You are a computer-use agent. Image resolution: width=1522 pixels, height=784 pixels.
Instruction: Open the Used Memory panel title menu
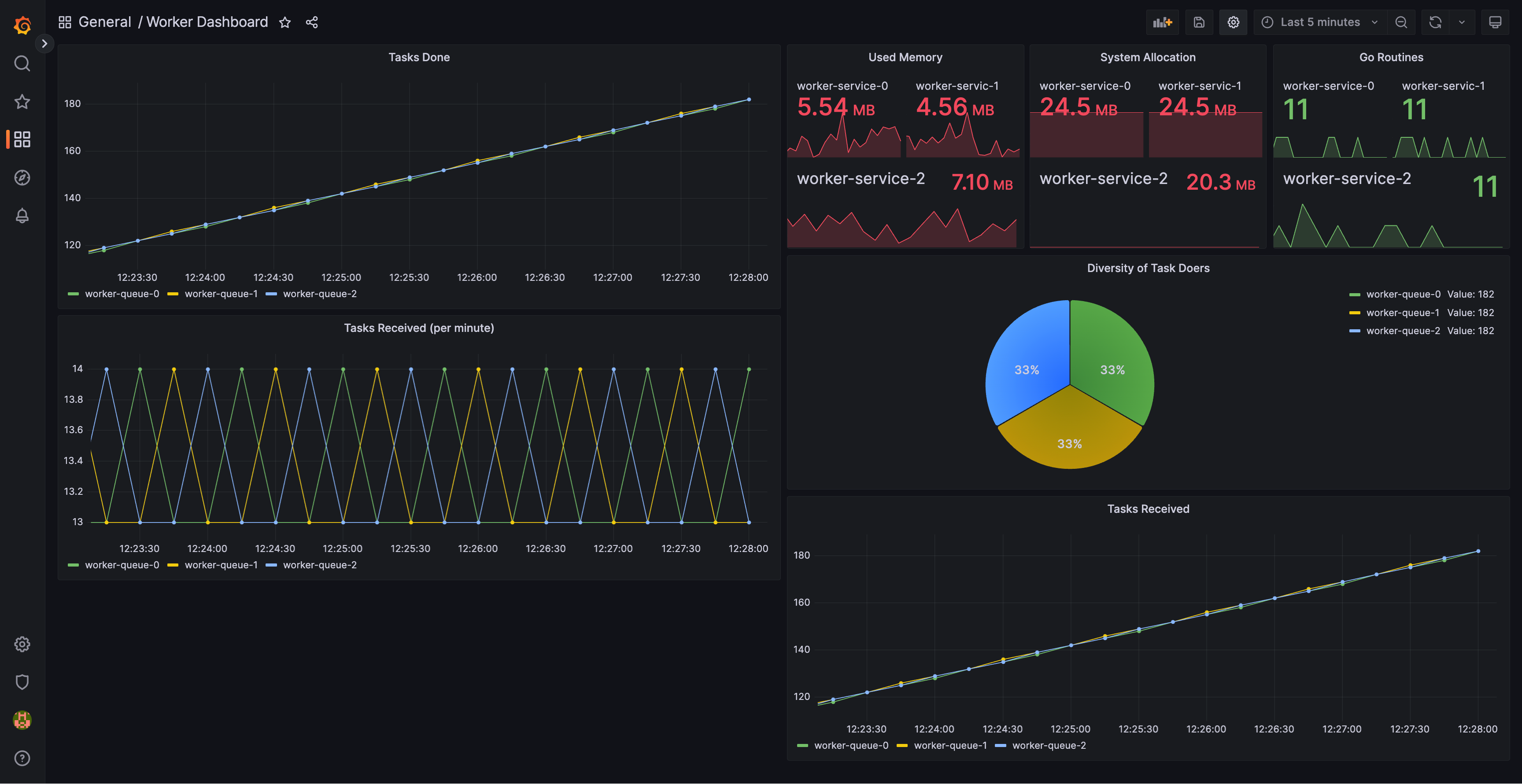coord(905,57)
